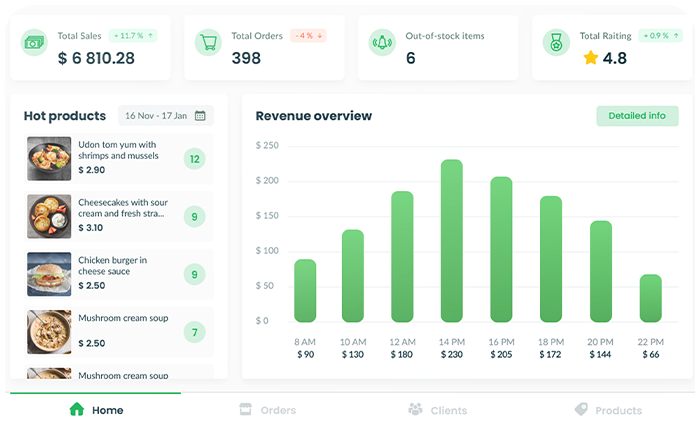Click the Clients people icon
Screen dimensions: 700x428
tap(416, 410)
